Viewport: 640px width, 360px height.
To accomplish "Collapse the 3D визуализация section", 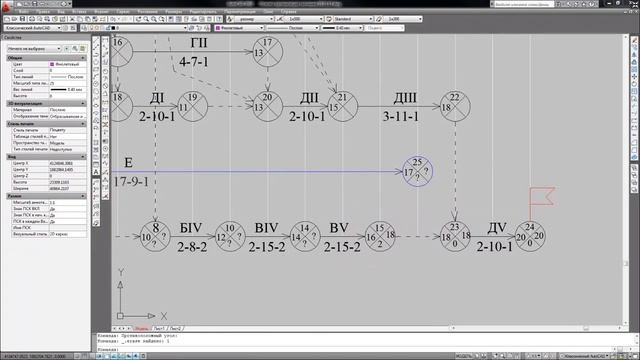I will (x=83, y=104).
